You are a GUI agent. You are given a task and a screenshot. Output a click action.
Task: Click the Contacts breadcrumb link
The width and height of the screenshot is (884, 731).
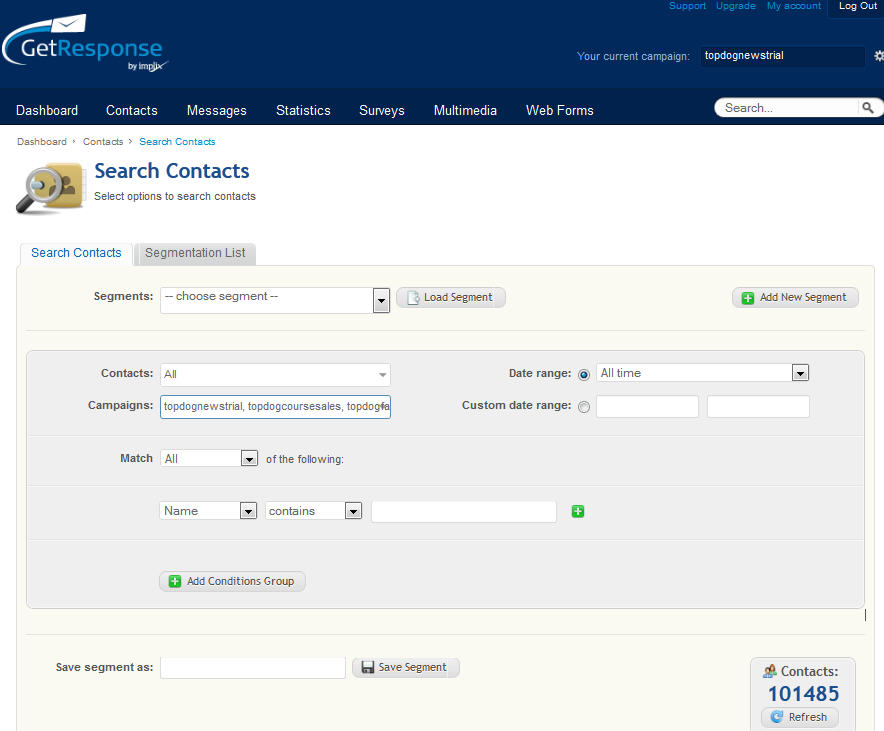103,141
